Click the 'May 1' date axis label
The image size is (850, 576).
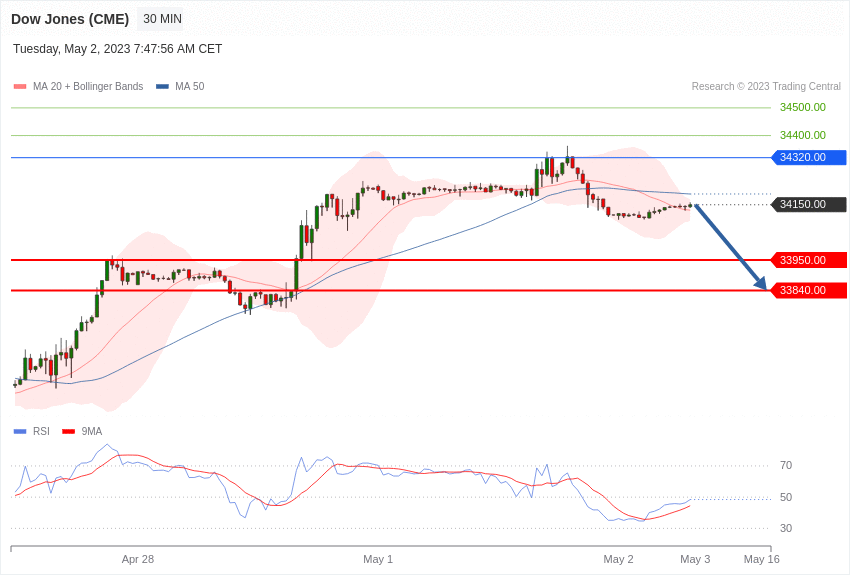[x=378, y=559]
